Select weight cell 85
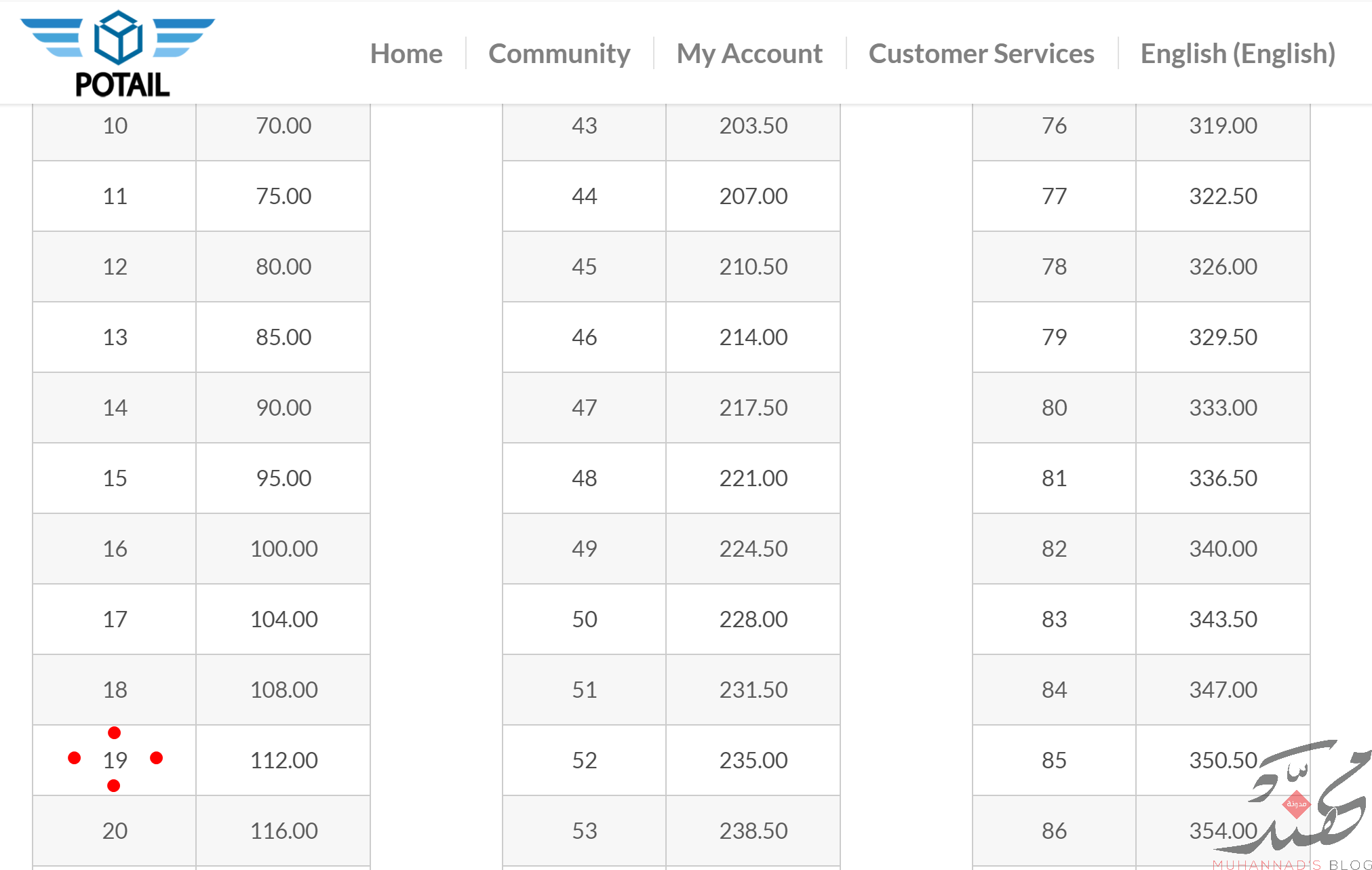The height and width of the screenshot is (870, 1372). [x=1055, y=760]
